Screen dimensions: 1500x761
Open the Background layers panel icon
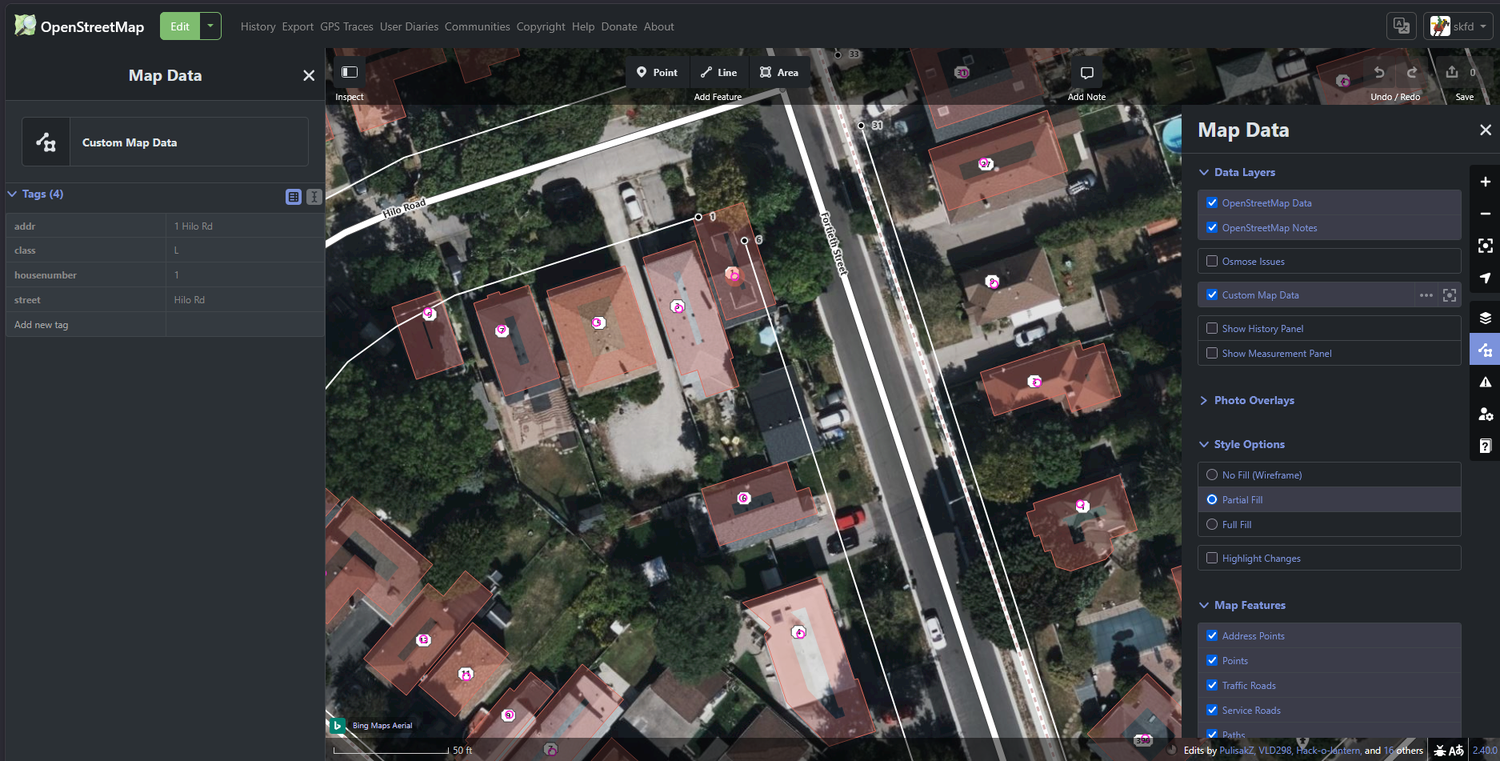click(1485, 318)
